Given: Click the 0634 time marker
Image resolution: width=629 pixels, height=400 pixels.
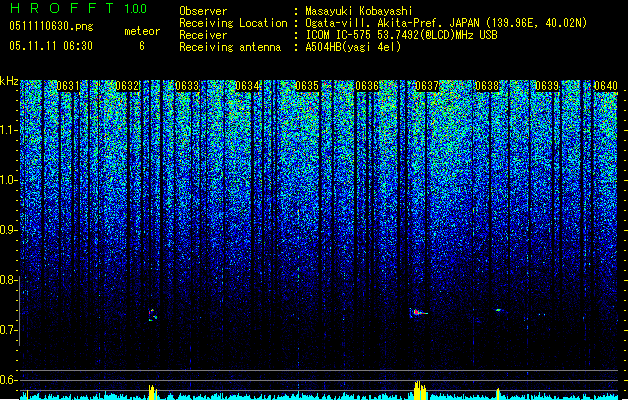Looking at the screenshot, I should [247, 86].
